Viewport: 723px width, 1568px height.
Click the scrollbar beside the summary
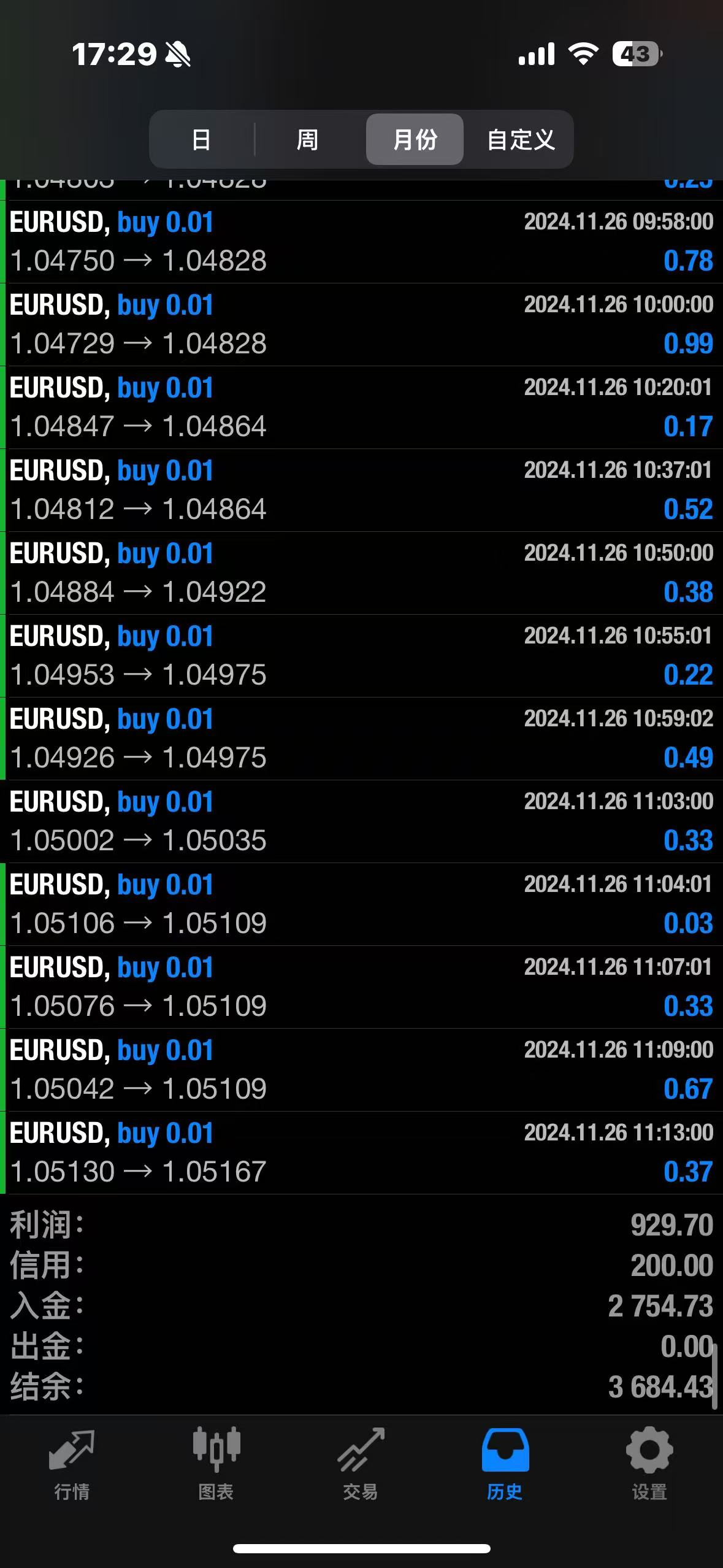(x=714, y=1375)
